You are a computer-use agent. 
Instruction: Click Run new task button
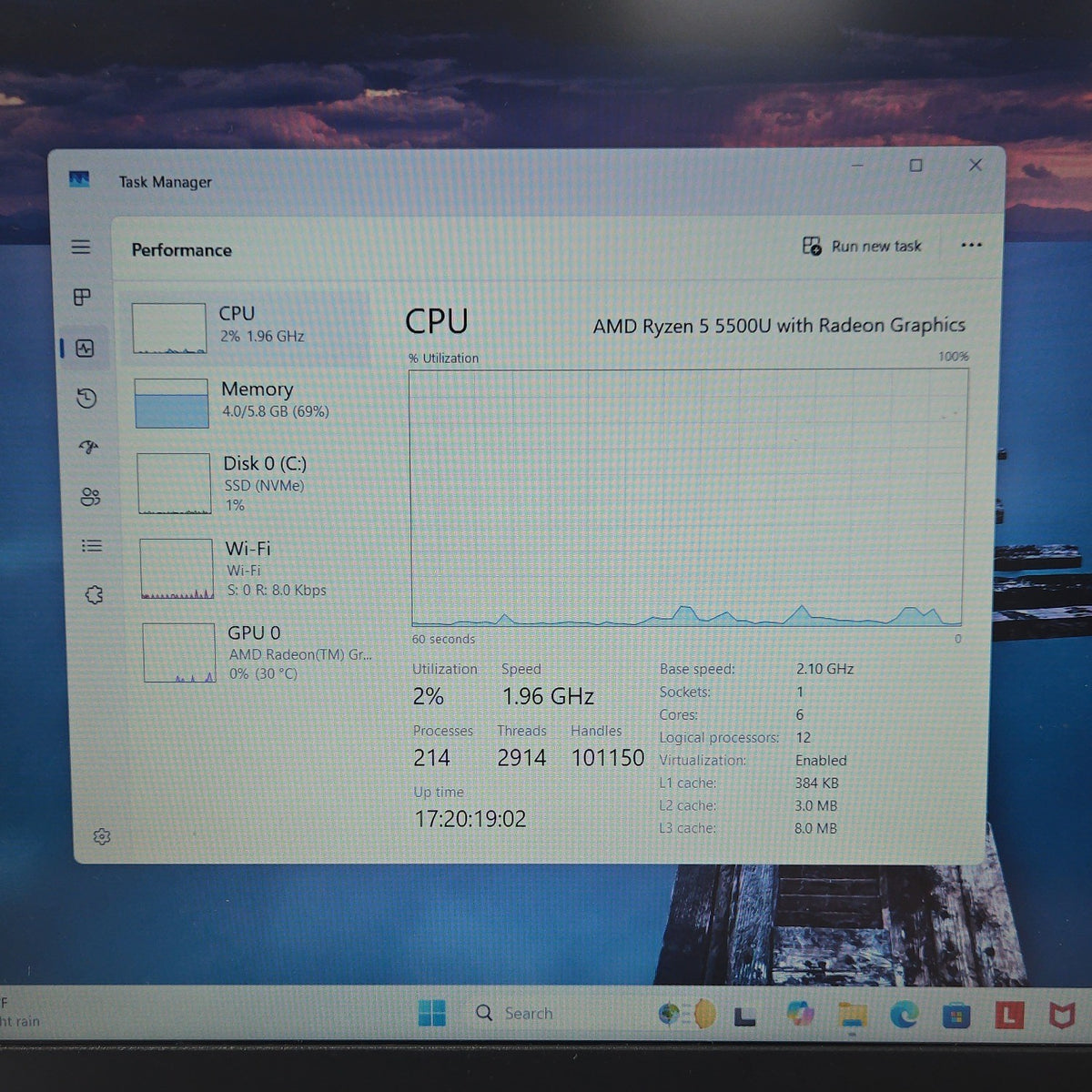[x=862, y=246]
